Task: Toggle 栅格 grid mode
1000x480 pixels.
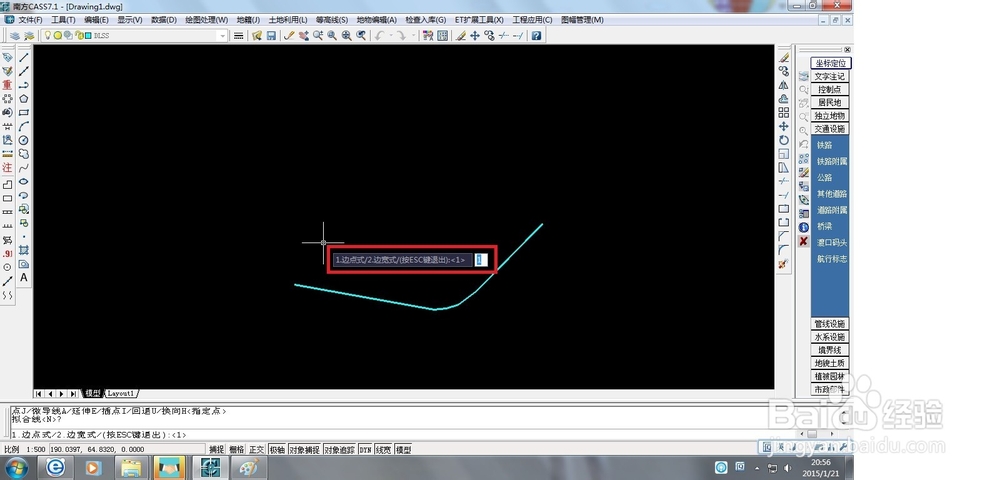Action: [237, 449]
